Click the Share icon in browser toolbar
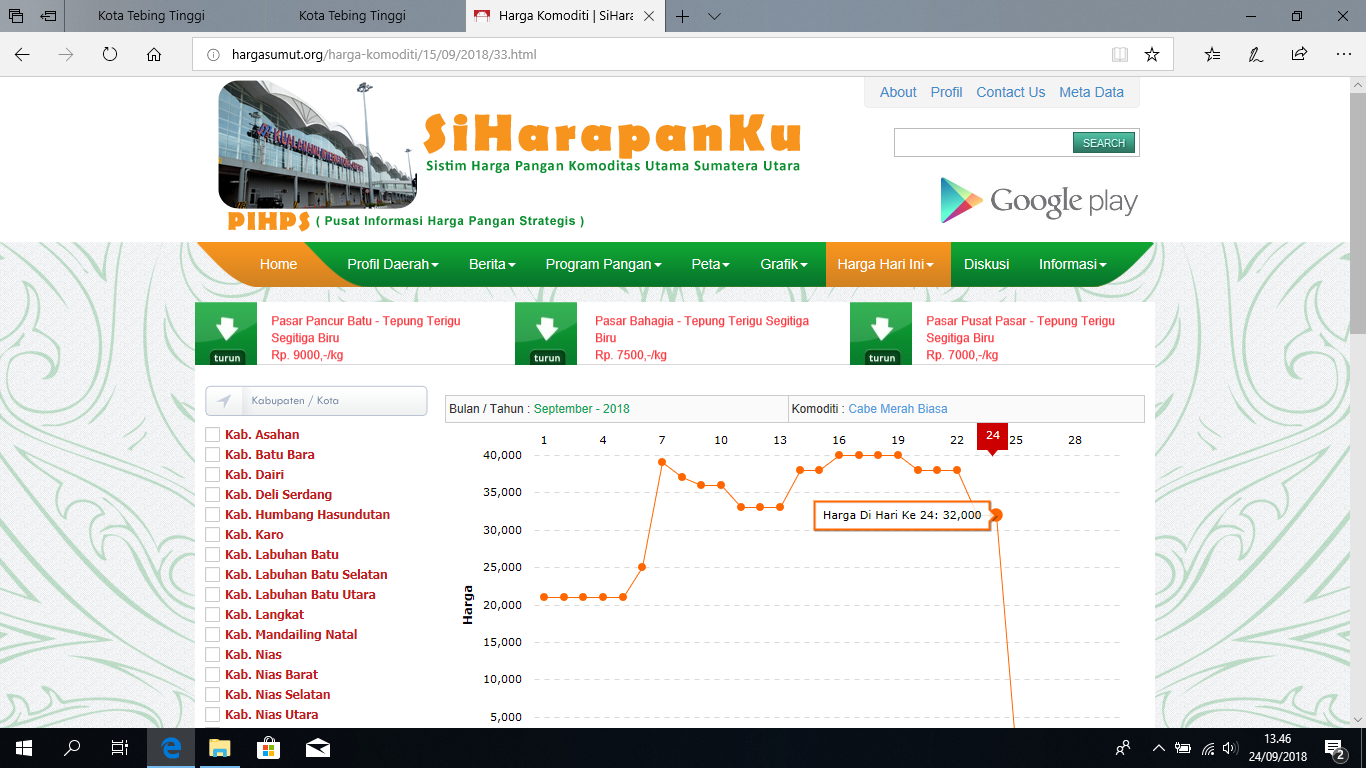 coord(1299,55)
